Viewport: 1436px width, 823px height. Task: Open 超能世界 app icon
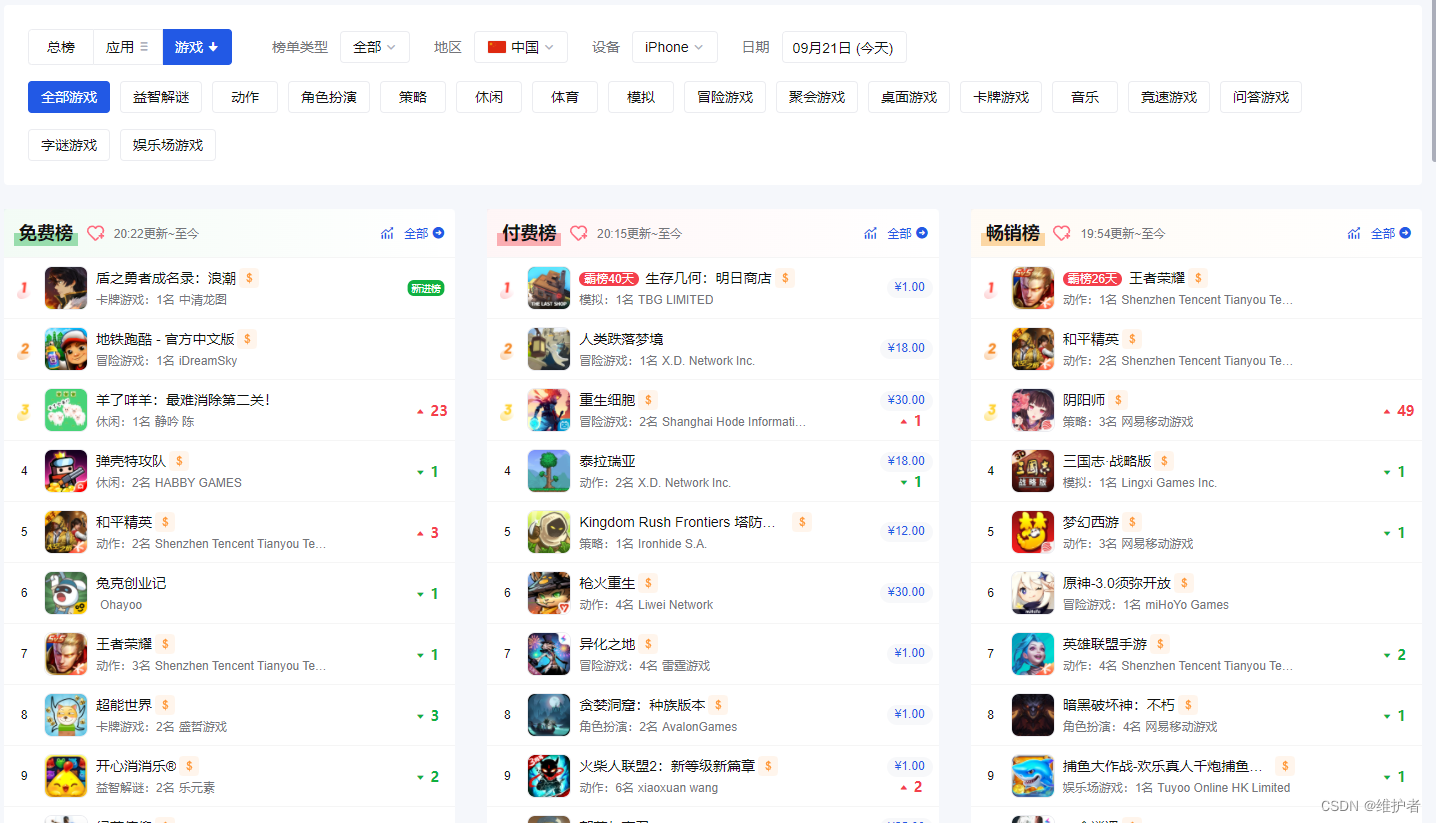66,715
